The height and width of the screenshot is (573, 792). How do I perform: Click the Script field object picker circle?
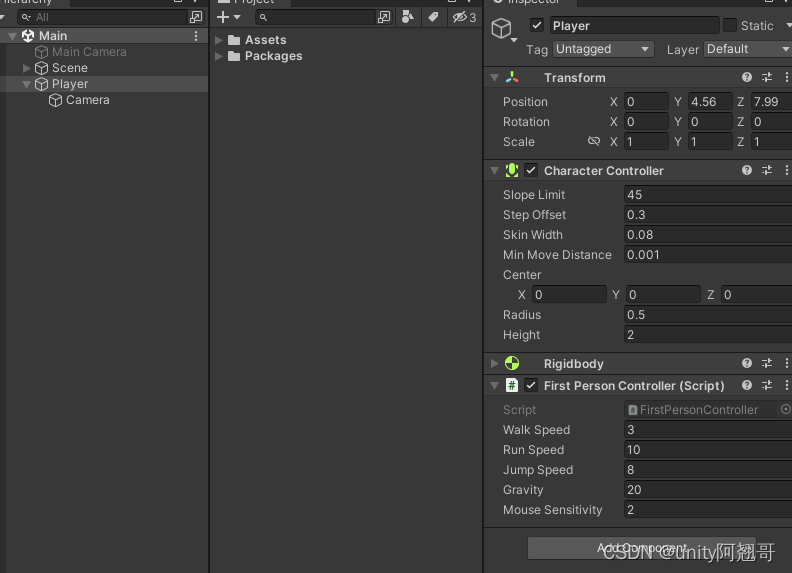785,409
